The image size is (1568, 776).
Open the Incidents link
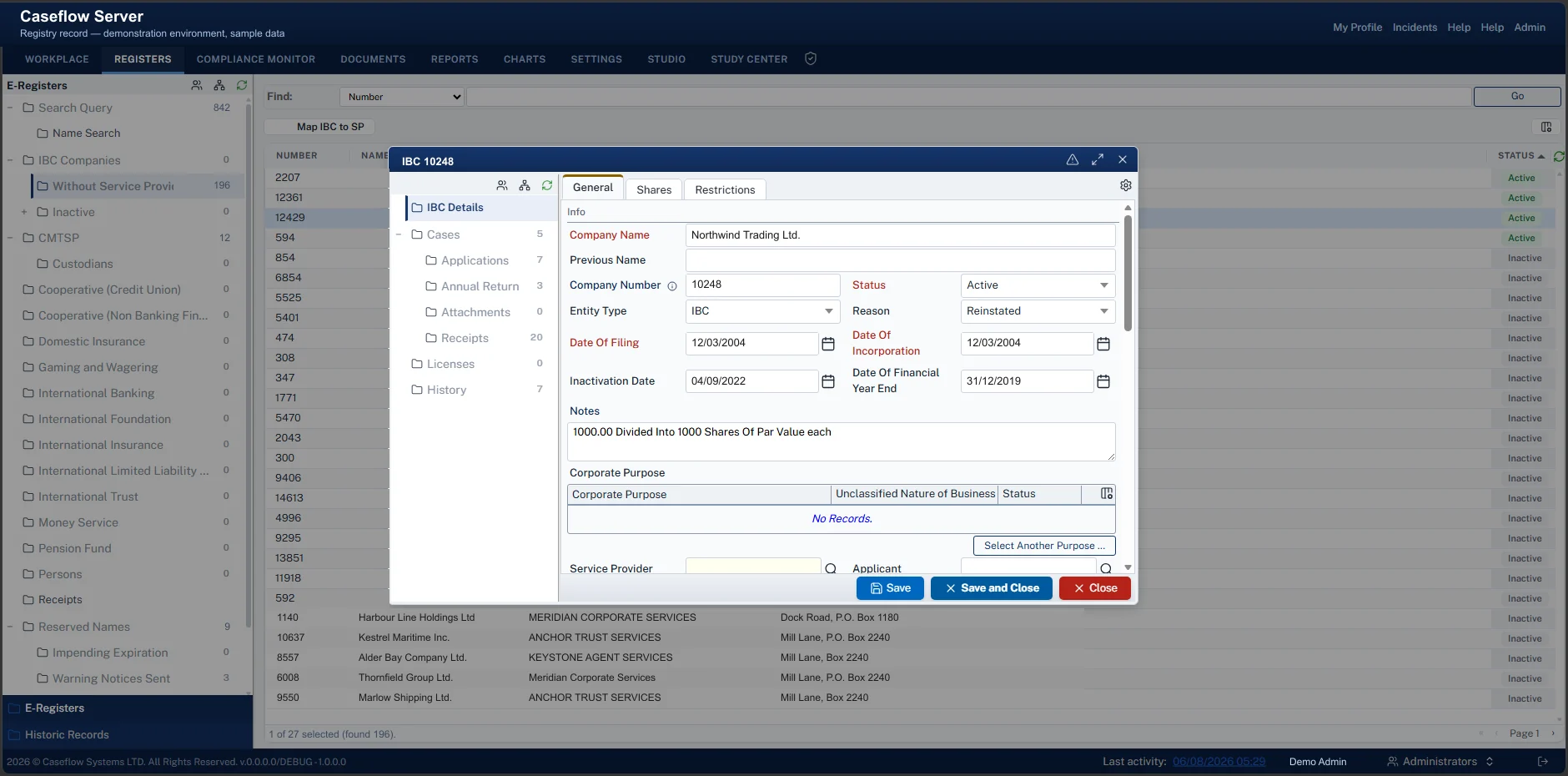(1415, 28)
